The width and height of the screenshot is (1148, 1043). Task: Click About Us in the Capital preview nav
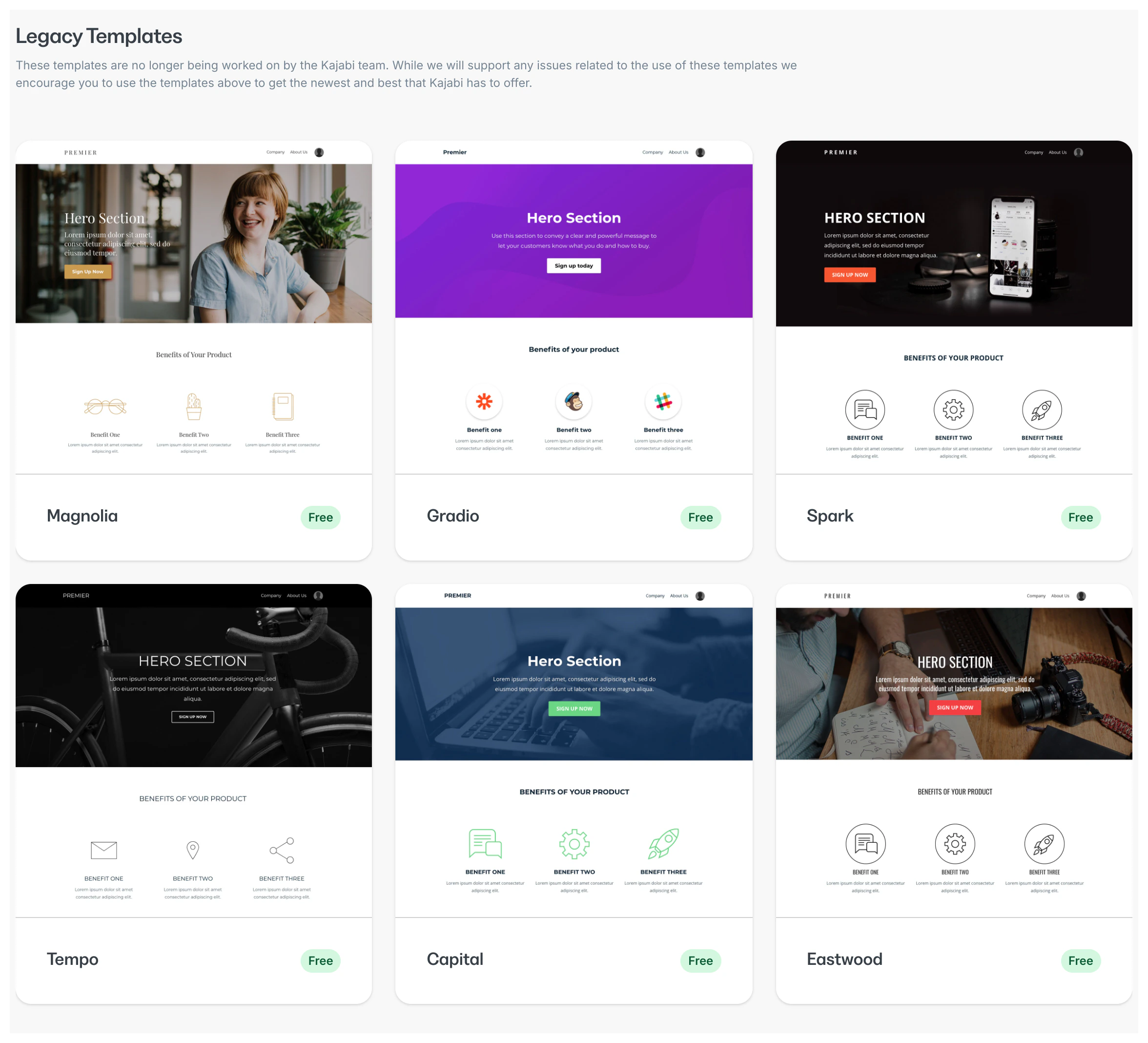click(x=679, y=596)
